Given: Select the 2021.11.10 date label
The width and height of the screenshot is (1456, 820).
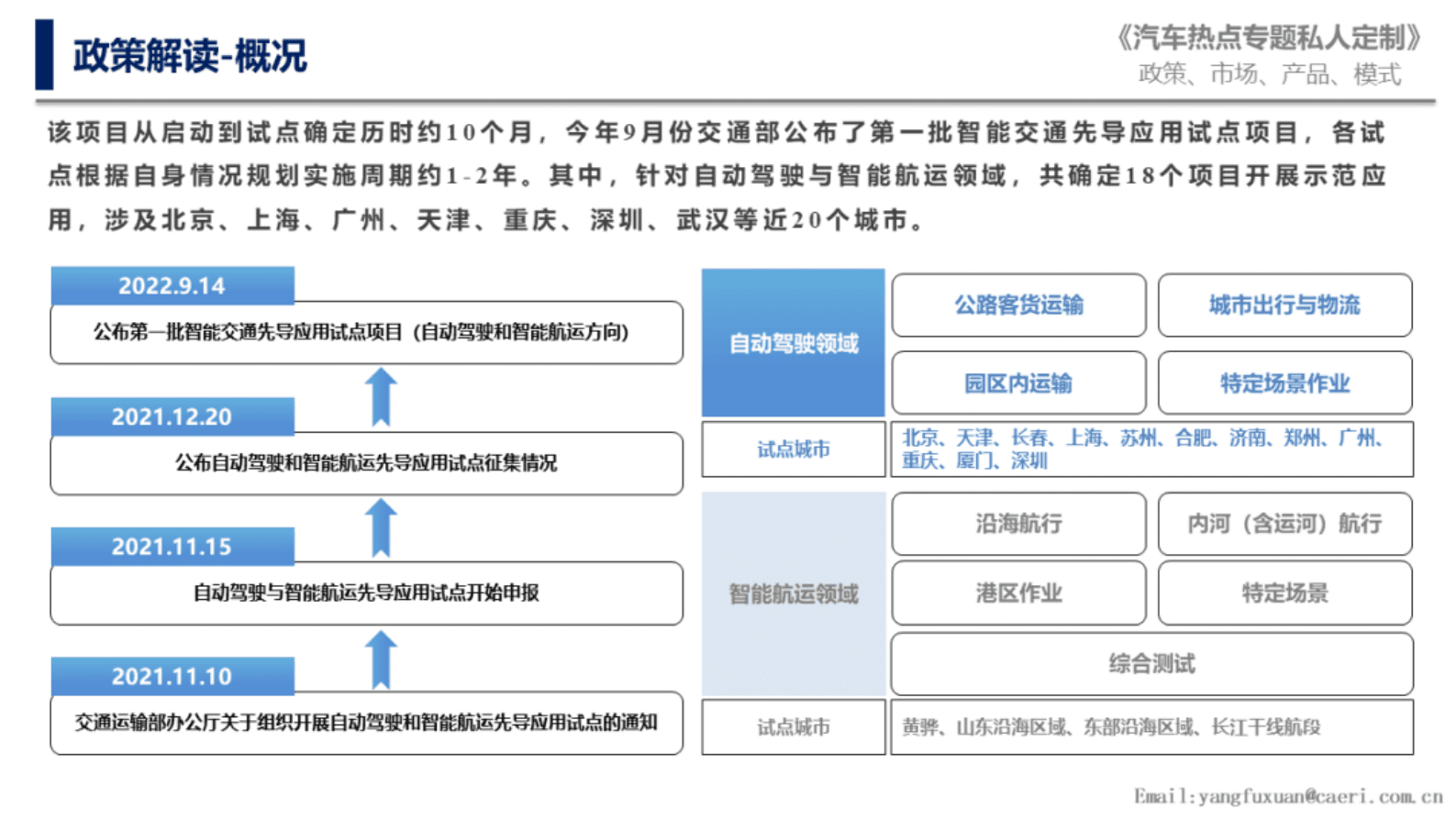Looking at the screenshot, I should pos(172,676).
